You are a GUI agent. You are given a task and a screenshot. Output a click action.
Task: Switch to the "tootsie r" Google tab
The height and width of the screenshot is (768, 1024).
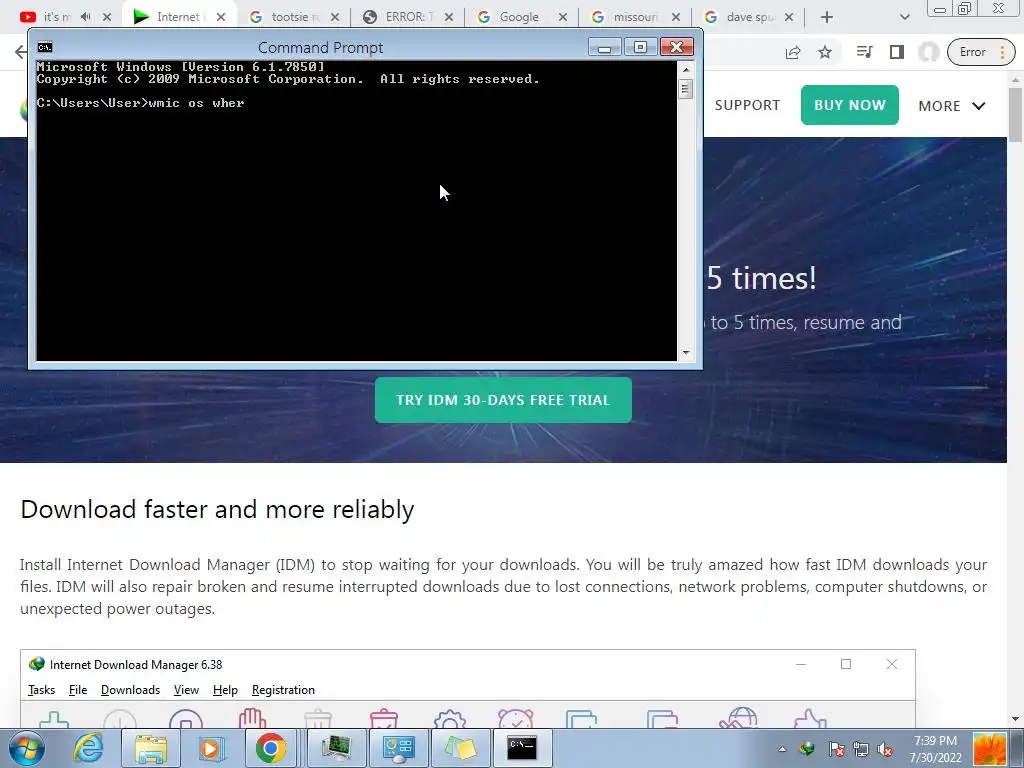coord(287,17)
